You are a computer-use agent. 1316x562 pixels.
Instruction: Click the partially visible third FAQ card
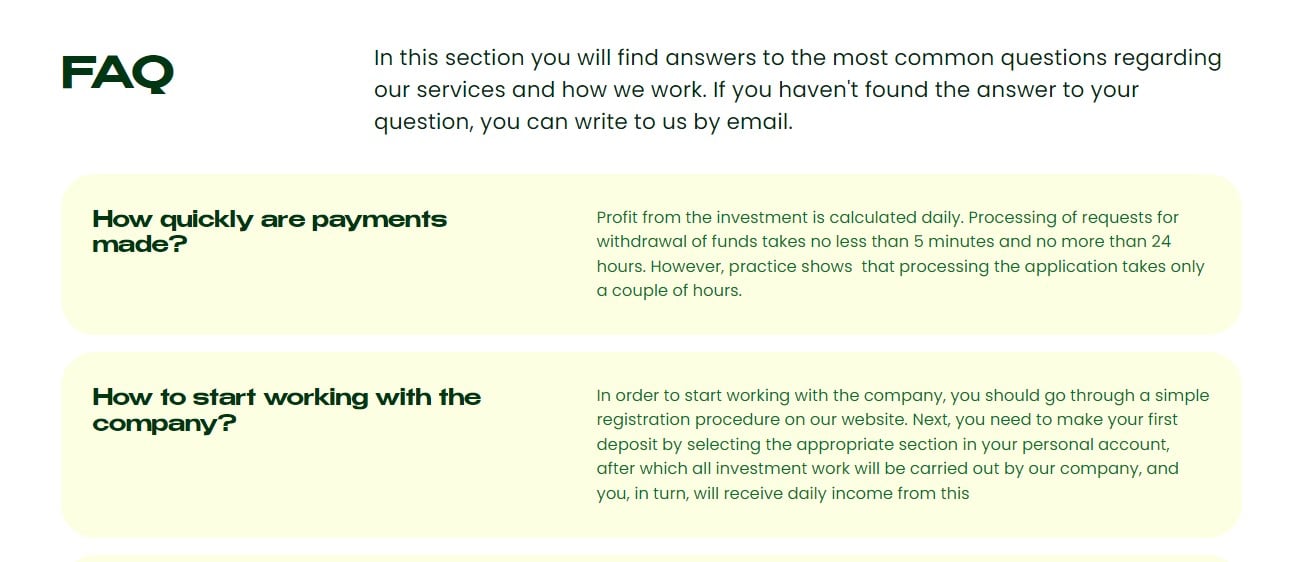point(650,557)
